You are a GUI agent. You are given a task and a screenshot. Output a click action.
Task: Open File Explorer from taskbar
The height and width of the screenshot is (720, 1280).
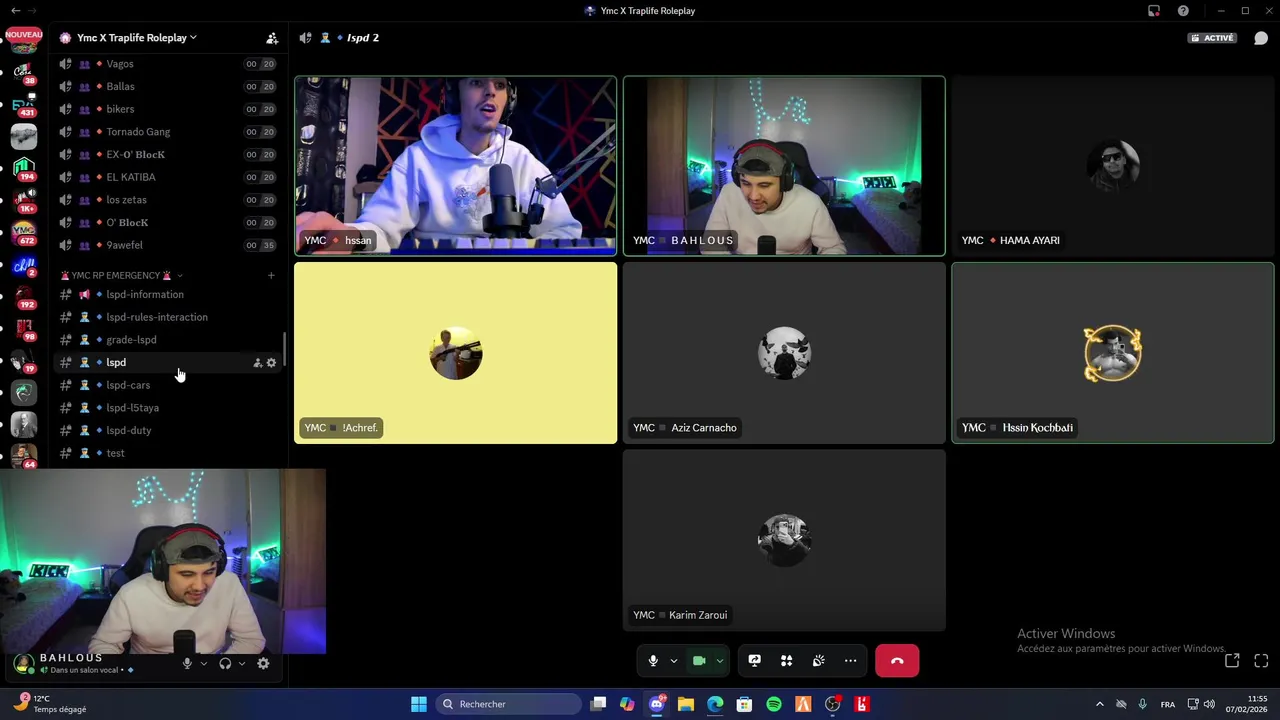pos(686,704)
